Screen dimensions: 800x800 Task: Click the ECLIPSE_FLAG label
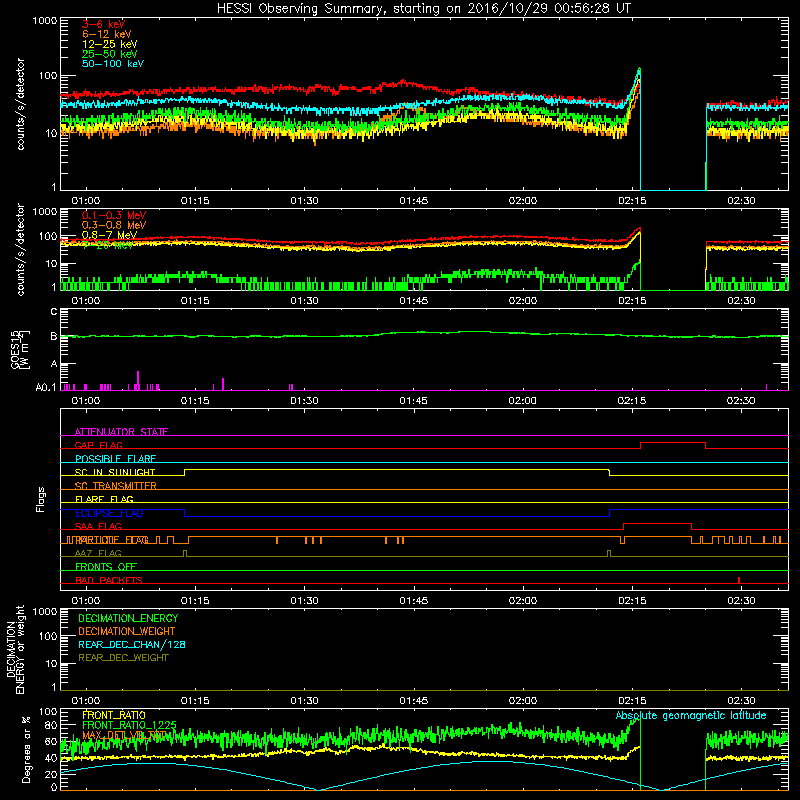click(109, 513)
